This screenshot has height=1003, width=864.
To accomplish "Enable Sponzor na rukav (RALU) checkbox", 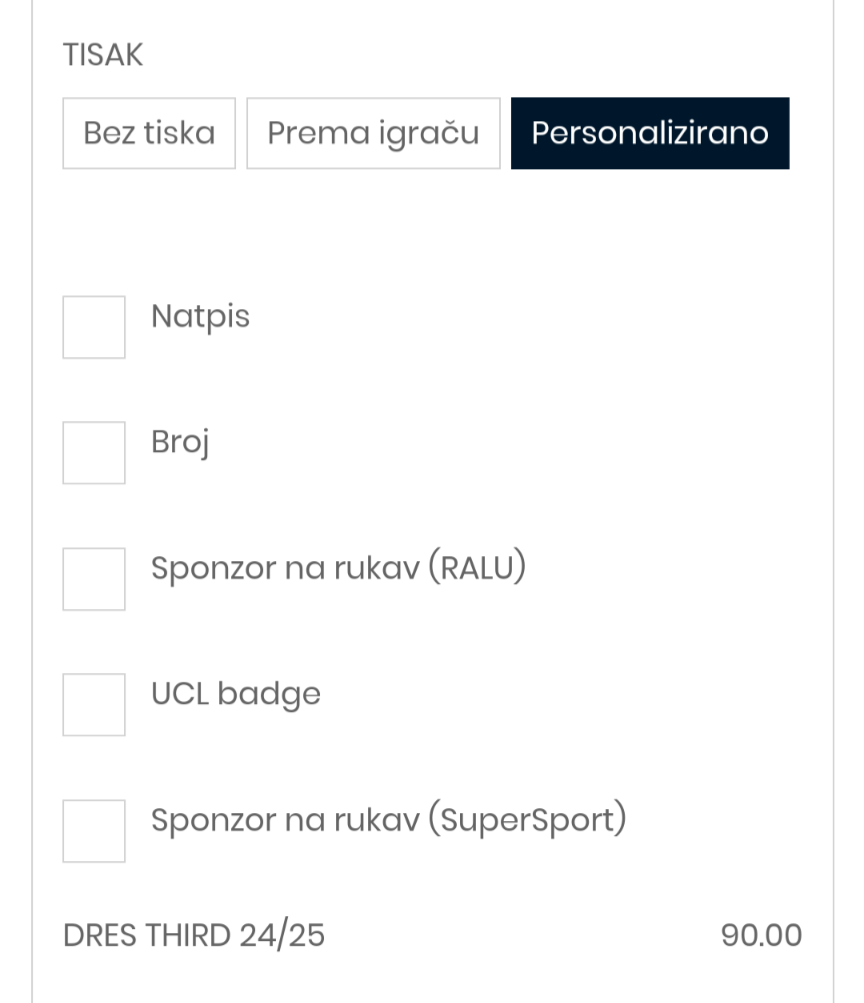I will tap(94, 579).
